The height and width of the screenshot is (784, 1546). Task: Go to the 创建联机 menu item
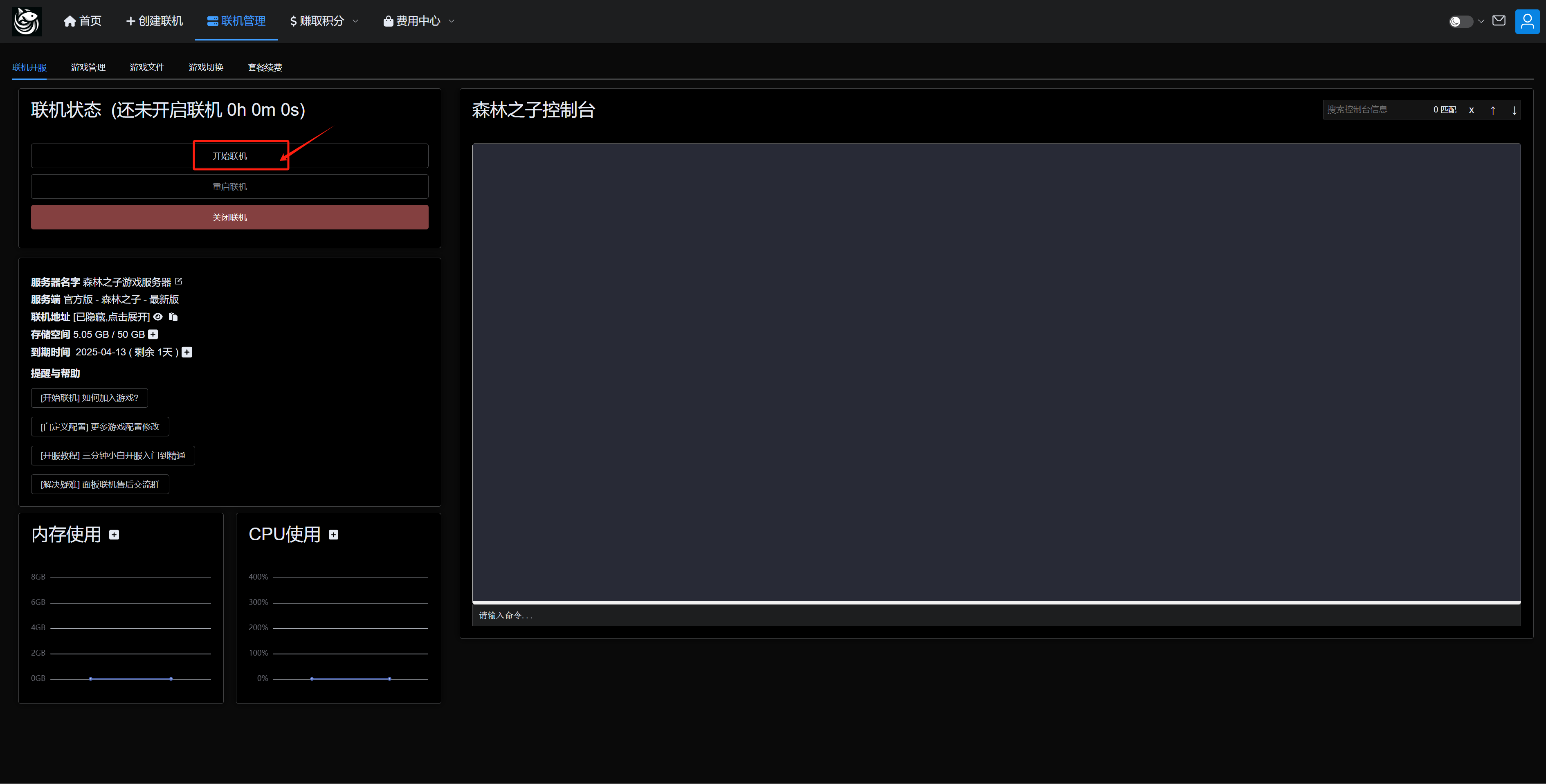[x=154, y=21]
